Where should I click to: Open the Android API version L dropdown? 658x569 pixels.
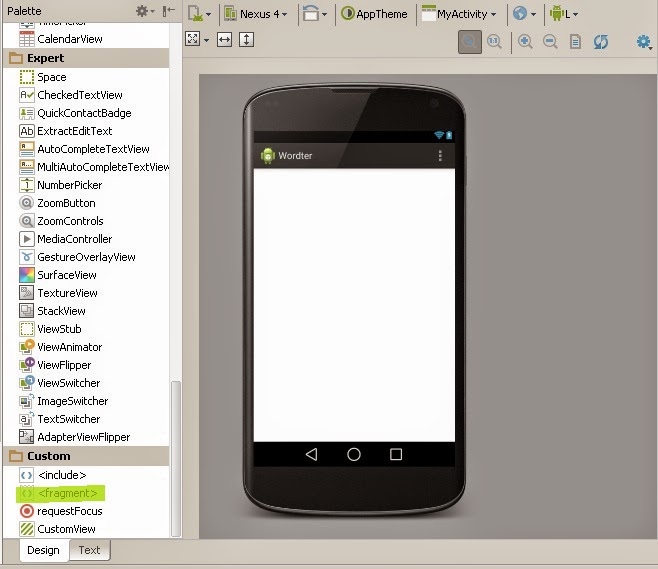[x=564, y=14]
